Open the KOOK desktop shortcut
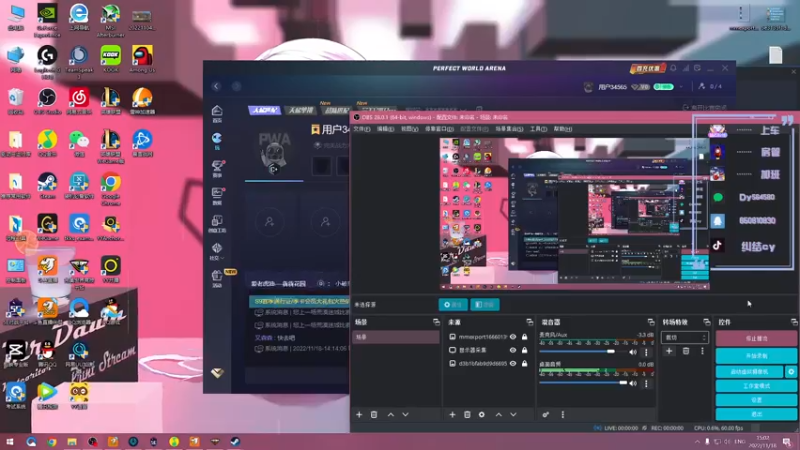Screen dimensions: 800x450 click(x=111, y=59)
